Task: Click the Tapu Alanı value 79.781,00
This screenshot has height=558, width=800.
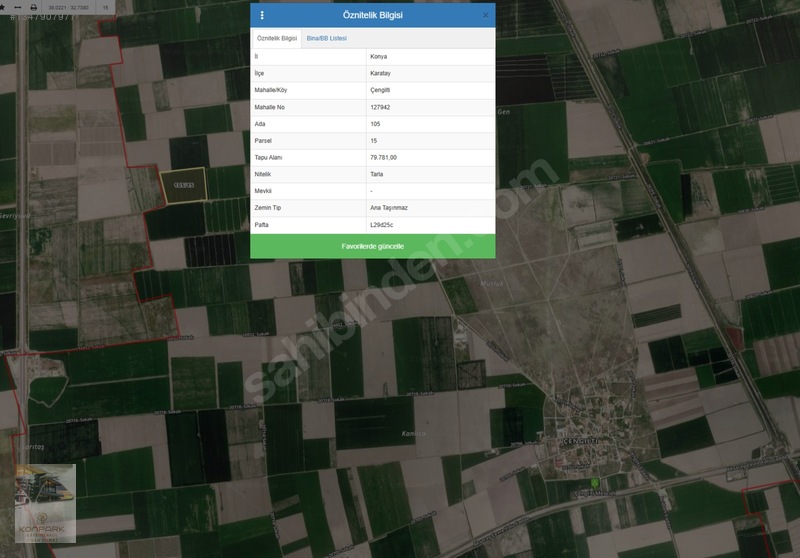Action: click(x=384, y=158)
